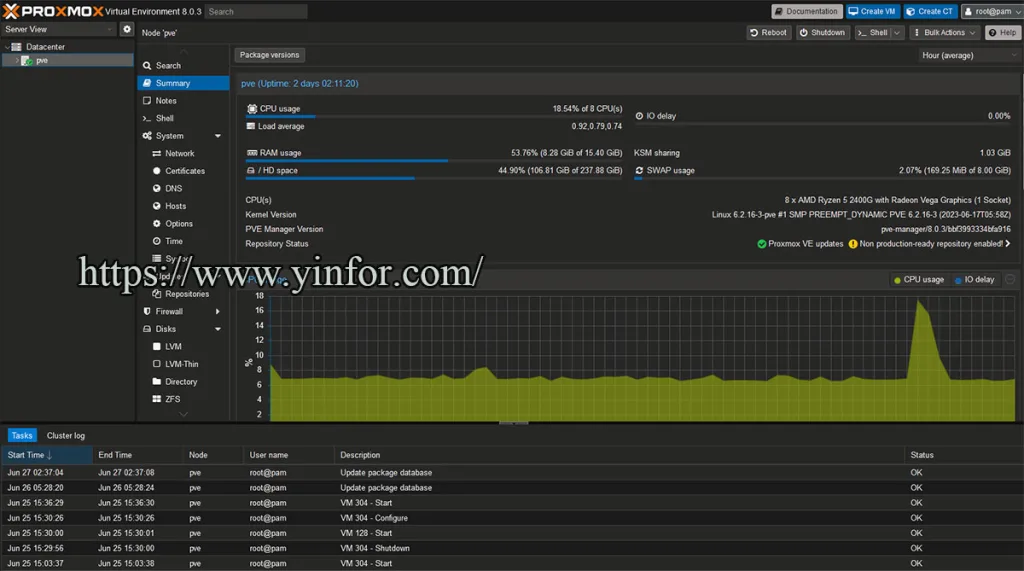Collapse the System section
The width and height of the screenshot is (1024, 571).
point(217,136)
